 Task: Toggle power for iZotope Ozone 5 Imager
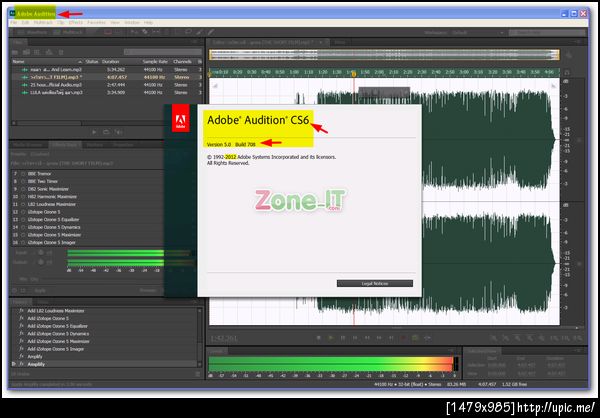23,243
